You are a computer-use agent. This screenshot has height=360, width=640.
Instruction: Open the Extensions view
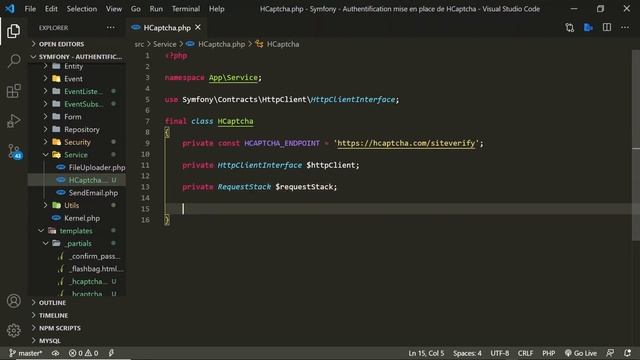click(x=13, y=91)
